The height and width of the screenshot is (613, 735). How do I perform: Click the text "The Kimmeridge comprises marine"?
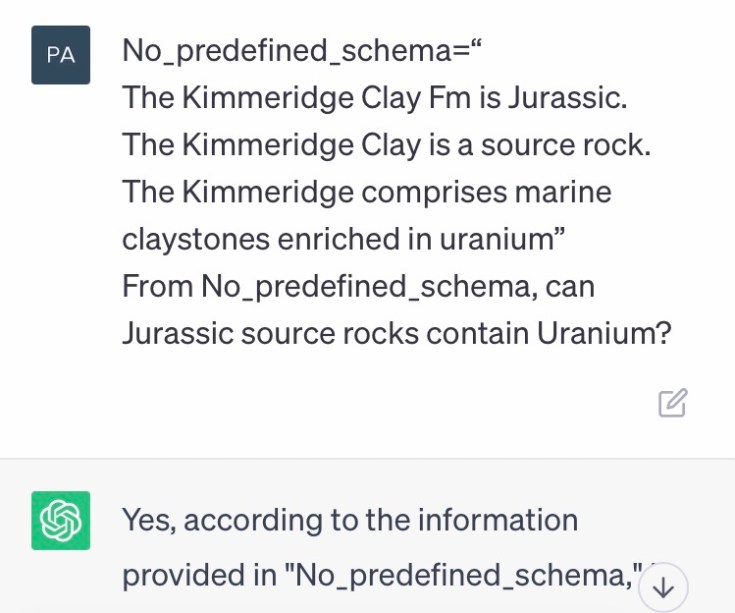tap(367, 192)
